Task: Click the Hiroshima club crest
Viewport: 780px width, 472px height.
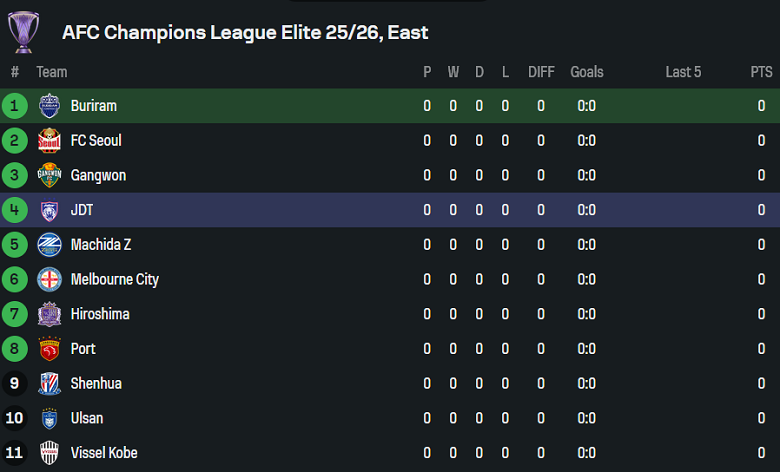Action: [49, 314]
